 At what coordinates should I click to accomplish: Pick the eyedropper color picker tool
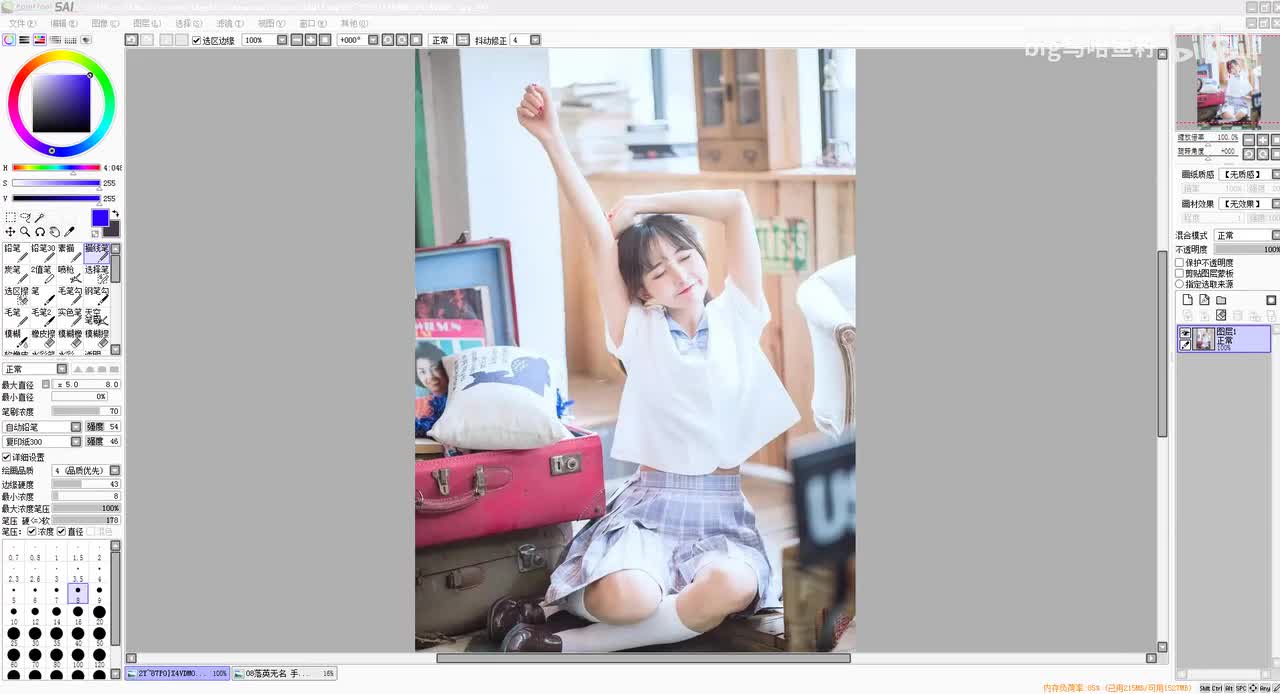point(69,232)
